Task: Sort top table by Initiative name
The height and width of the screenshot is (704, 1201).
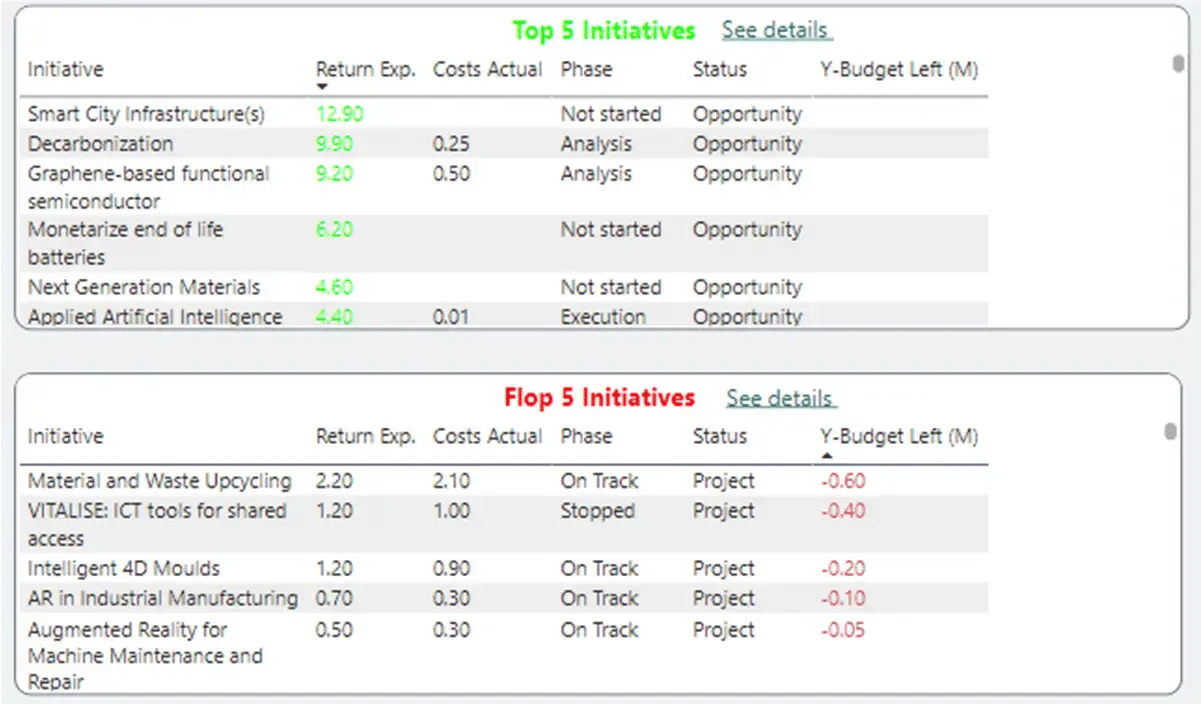Action: pos(65,69)
